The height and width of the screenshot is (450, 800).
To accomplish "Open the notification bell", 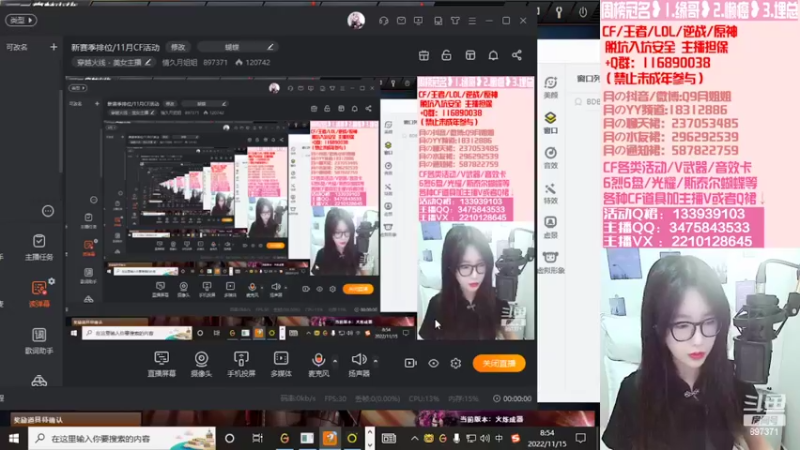I will (x=493, y=55).
